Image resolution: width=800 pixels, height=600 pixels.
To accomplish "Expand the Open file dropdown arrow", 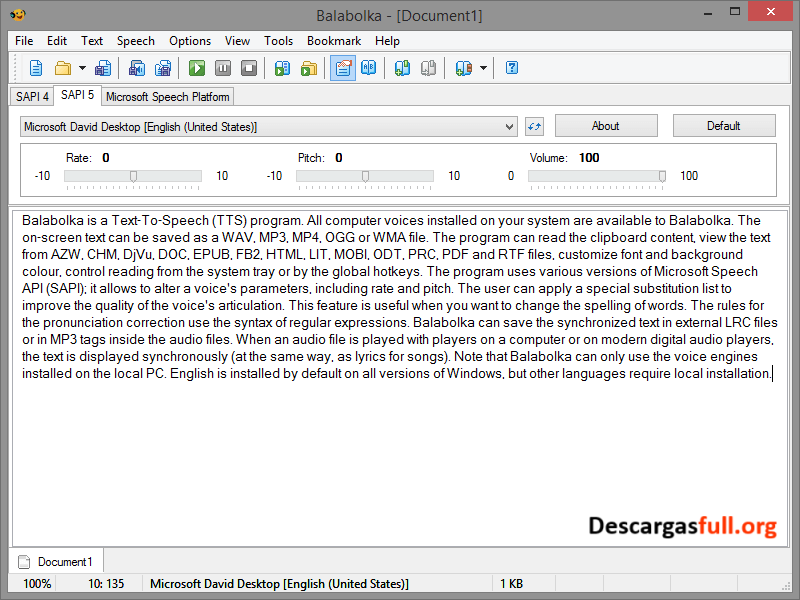I will pyautogui.click(x=82, y=68).
